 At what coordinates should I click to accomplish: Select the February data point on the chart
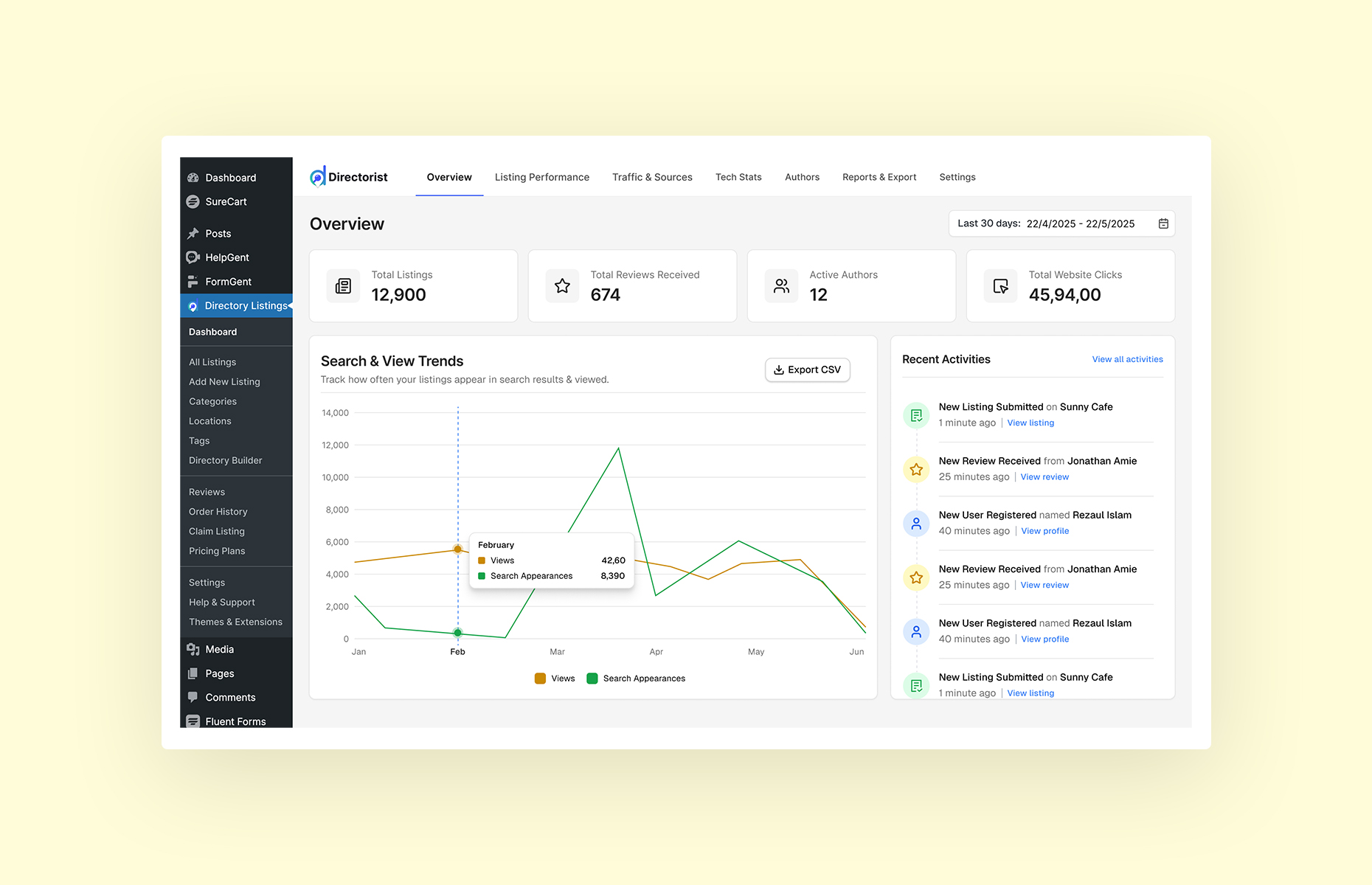click(457, 549)
